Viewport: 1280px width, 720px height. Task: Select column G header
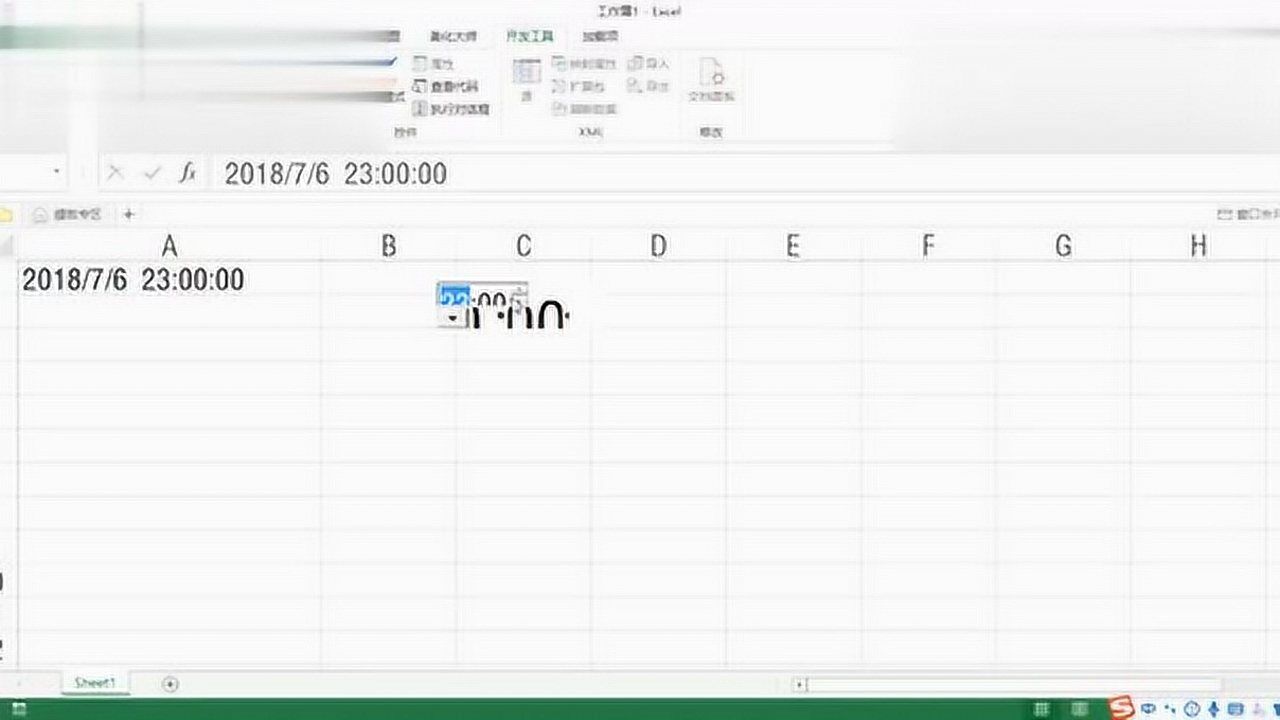click(x=1063, y=245)
